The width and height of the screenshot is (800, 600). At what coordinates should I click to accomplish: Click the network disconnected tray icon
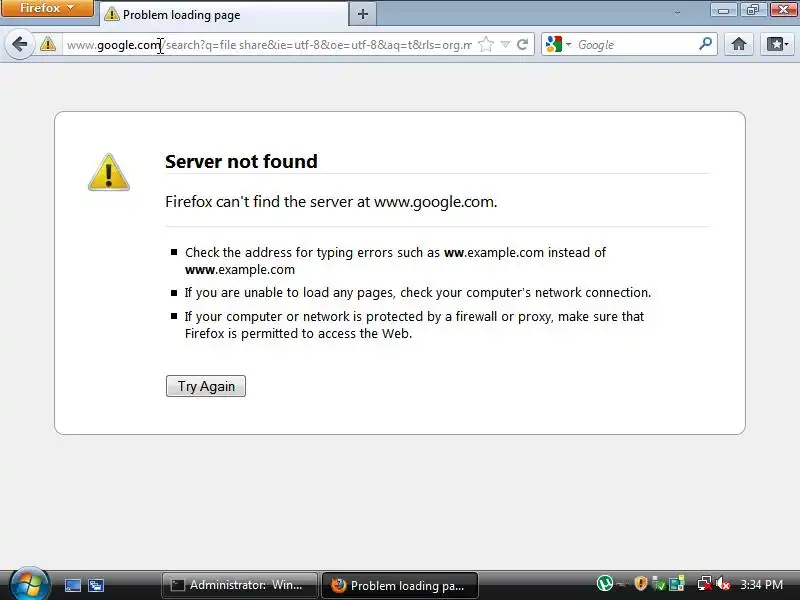coord(705,583)
